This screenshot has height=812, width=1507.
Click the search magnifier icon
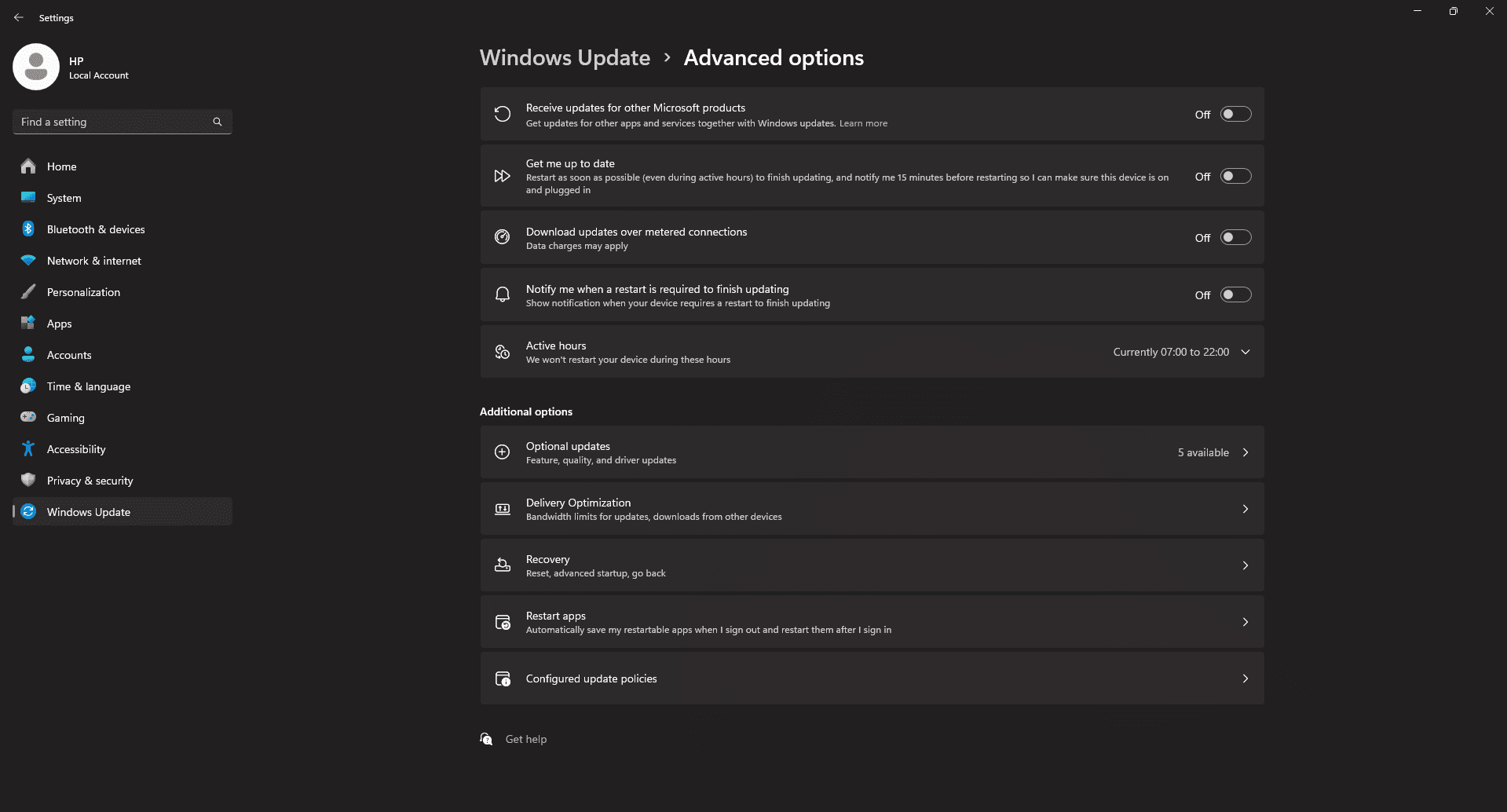tap(218, 122)
